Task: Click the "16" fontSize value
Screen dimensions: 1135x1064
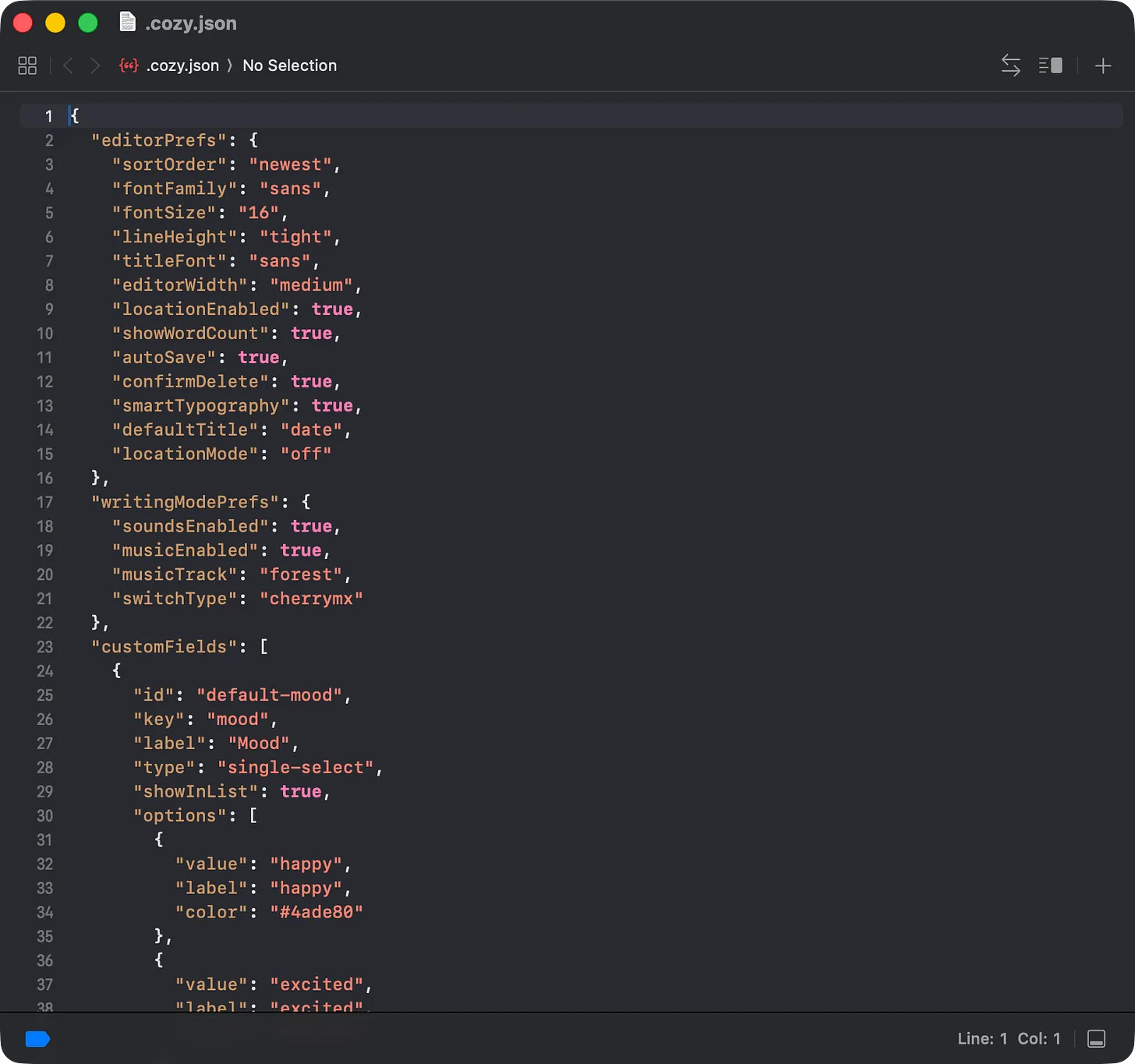Action: 259,213
